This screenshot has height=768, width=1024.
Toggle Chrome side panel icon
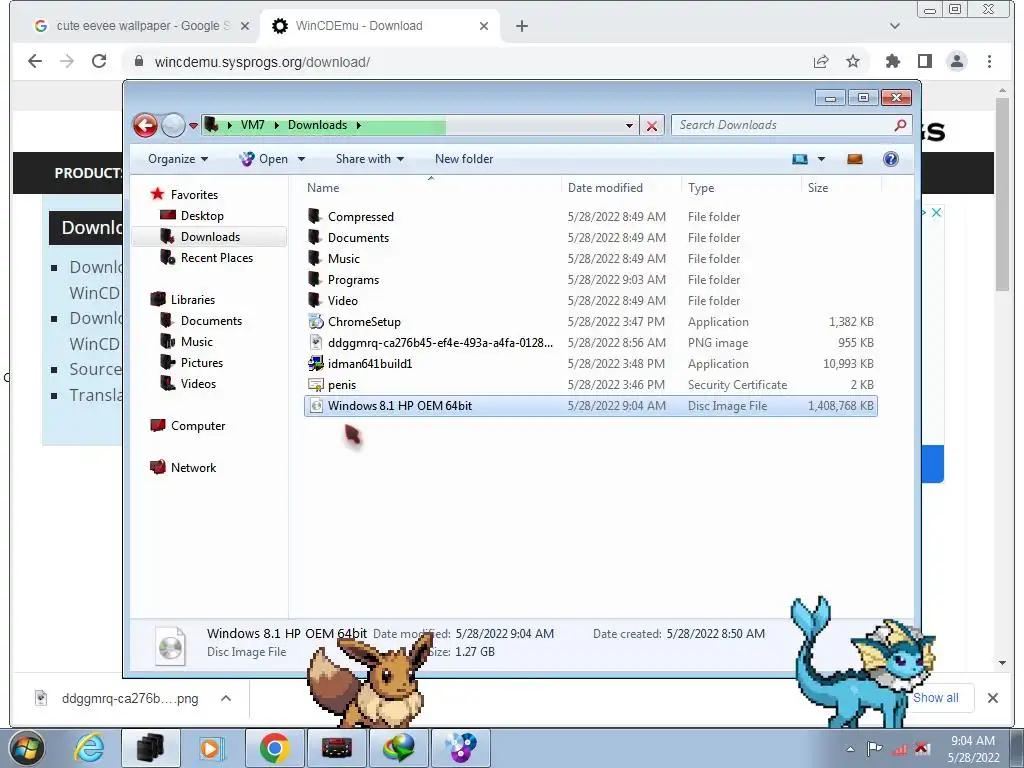pos(925,61)
